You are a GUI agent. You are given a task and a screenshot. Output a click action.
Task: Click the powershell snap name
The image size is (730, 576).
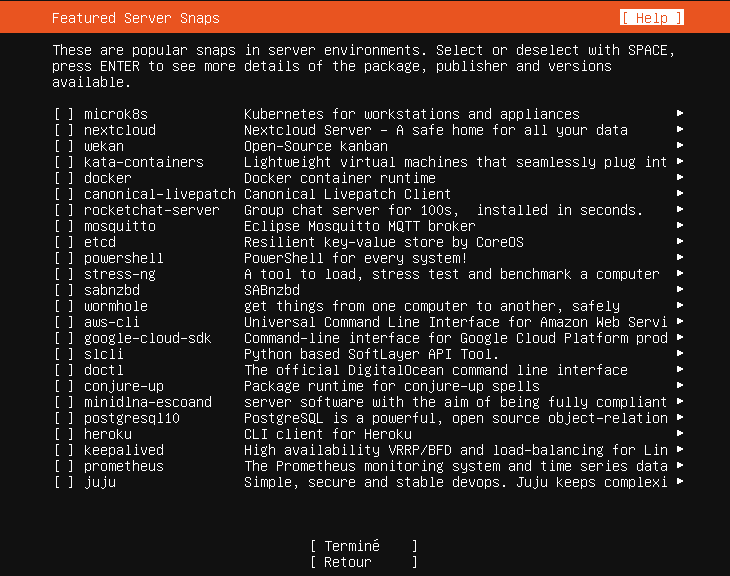pyautogui.click(x=124, y=258)
